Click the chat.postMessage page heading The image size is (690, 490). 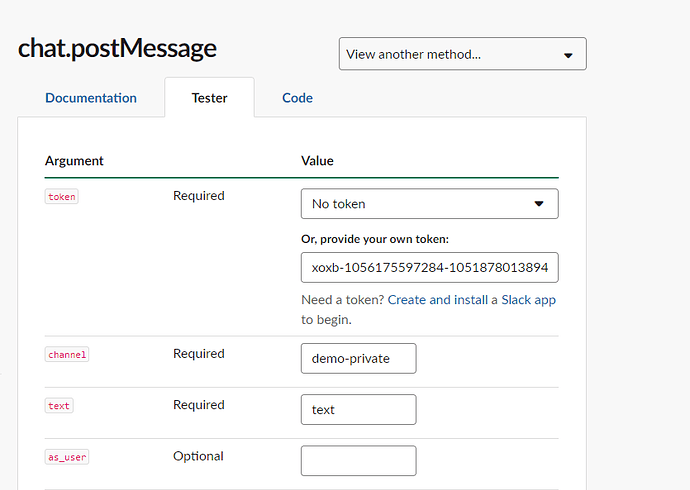(x=117, y=49)
